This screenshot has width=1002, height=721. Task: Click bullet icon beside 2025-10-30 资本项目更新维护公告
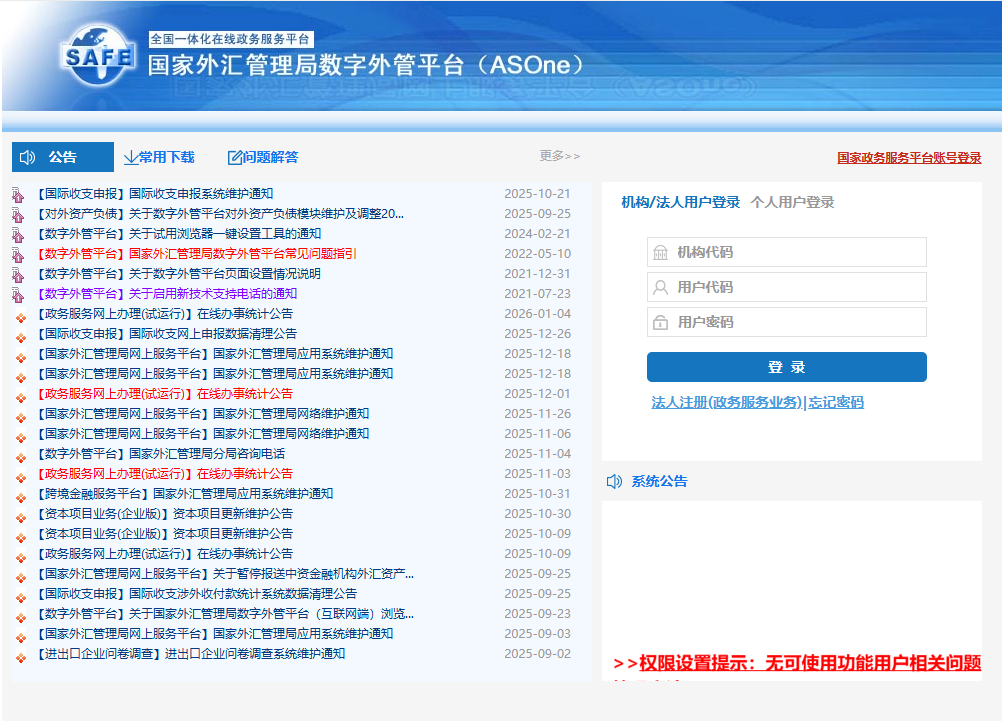(21, 518)
